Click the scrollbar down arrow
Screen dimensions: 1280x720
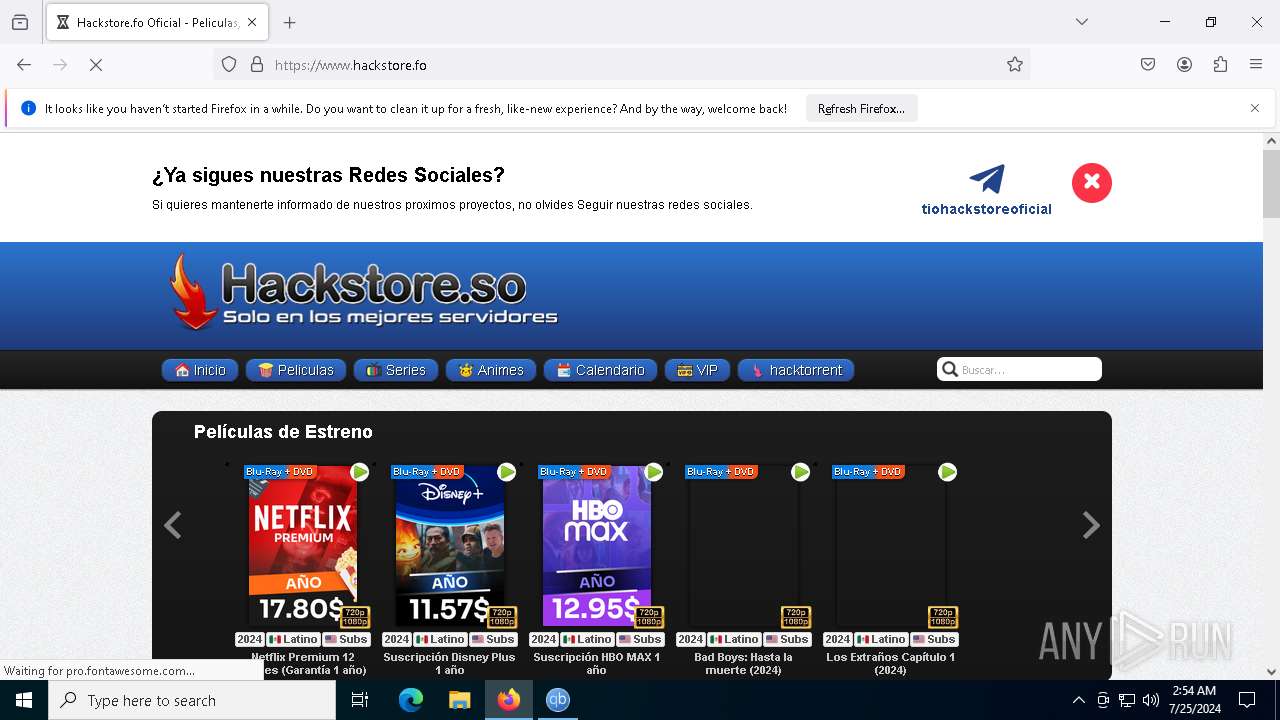coord(1272,672)
